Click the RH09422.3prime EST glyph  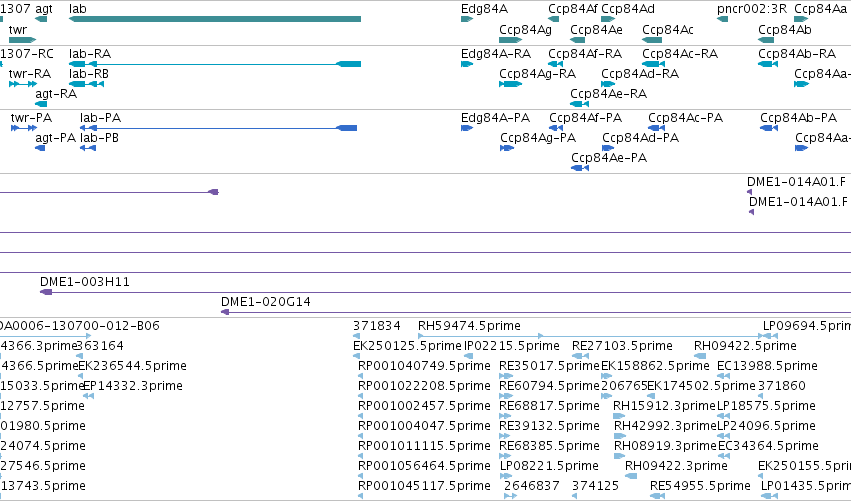(x=631, y=476)
